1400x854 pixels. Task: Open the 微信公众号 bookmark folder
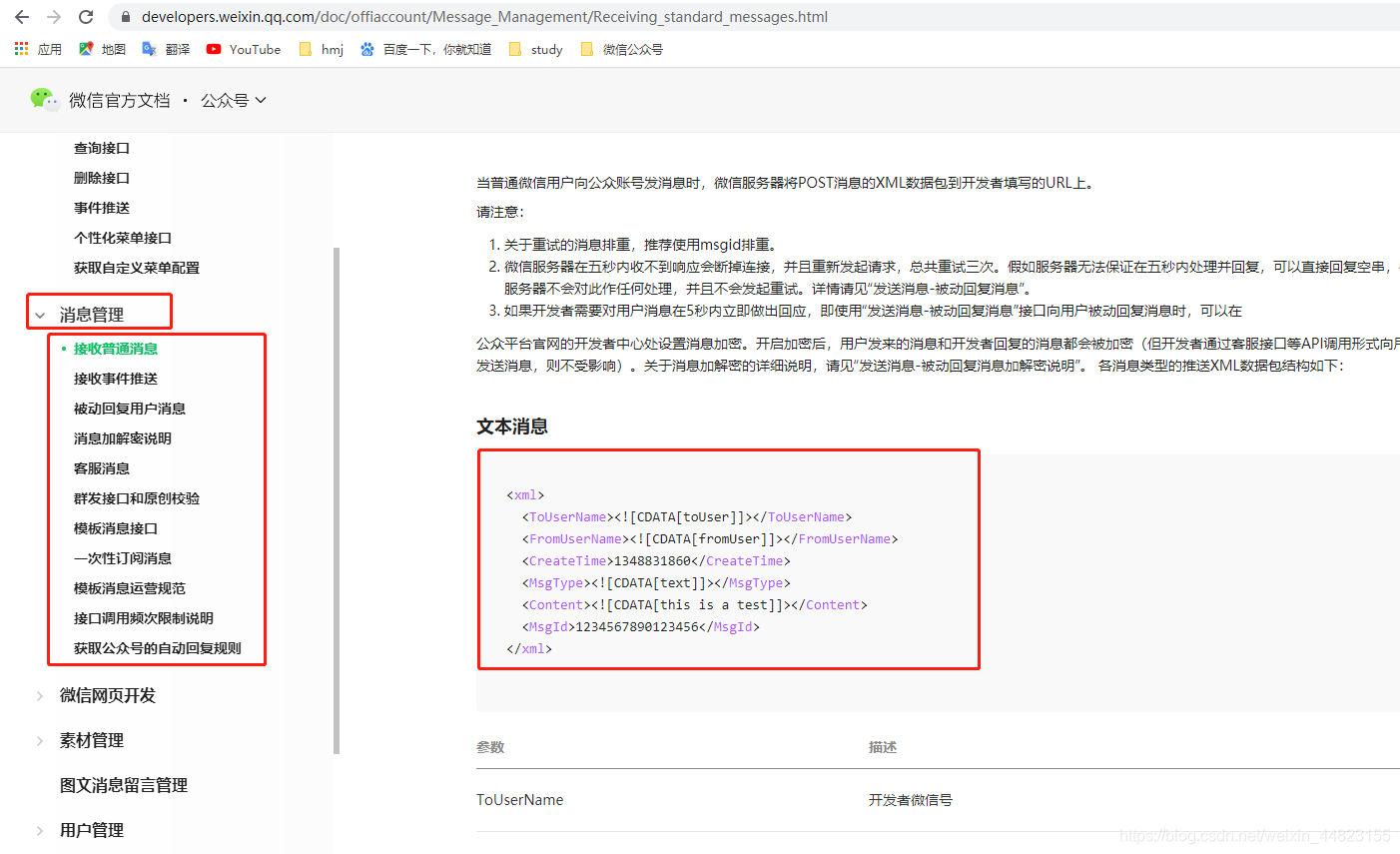[x=621, y=49]
